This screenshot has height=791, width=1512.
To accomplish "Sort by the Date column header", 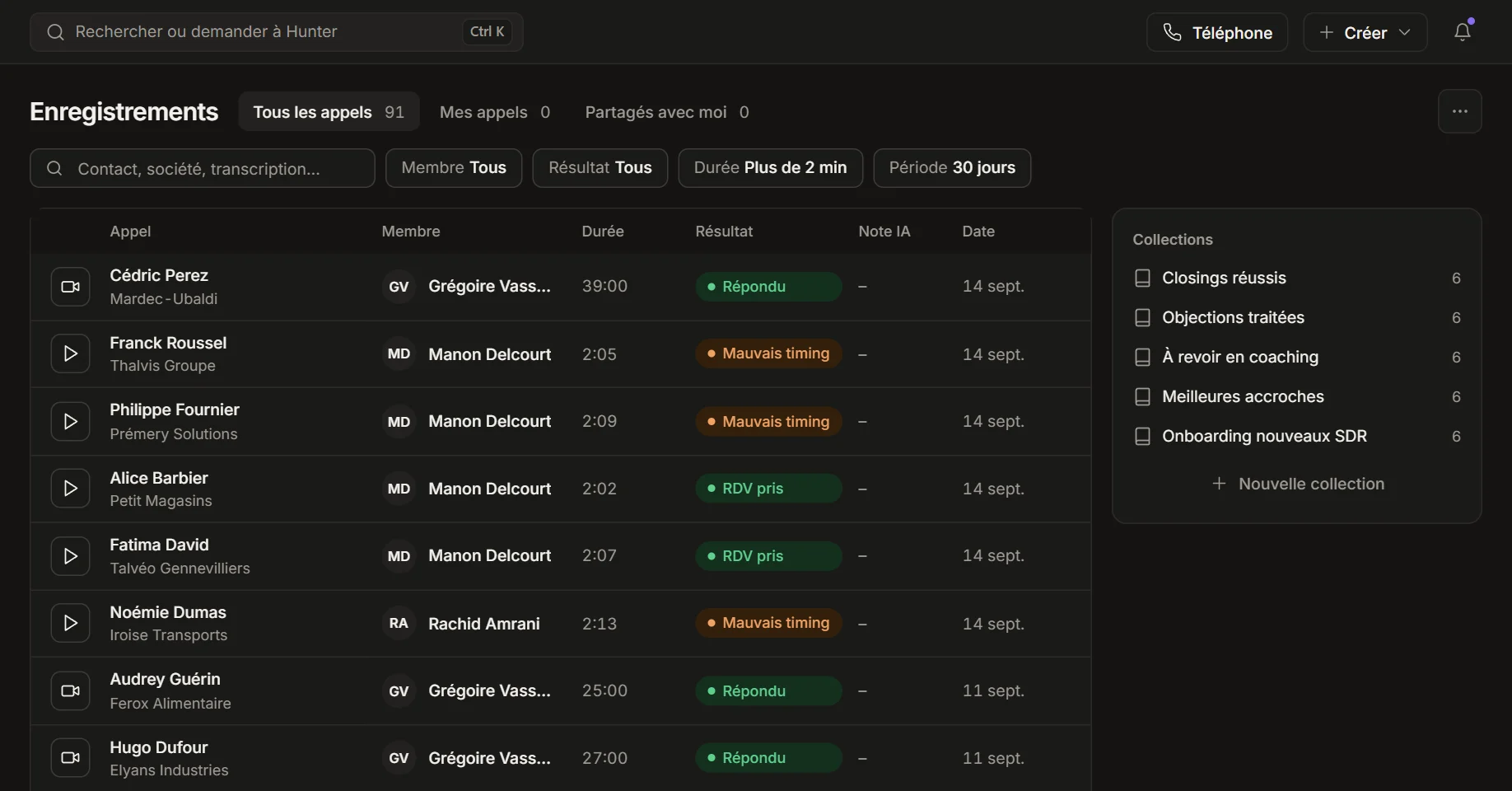I will pos(978,232).
